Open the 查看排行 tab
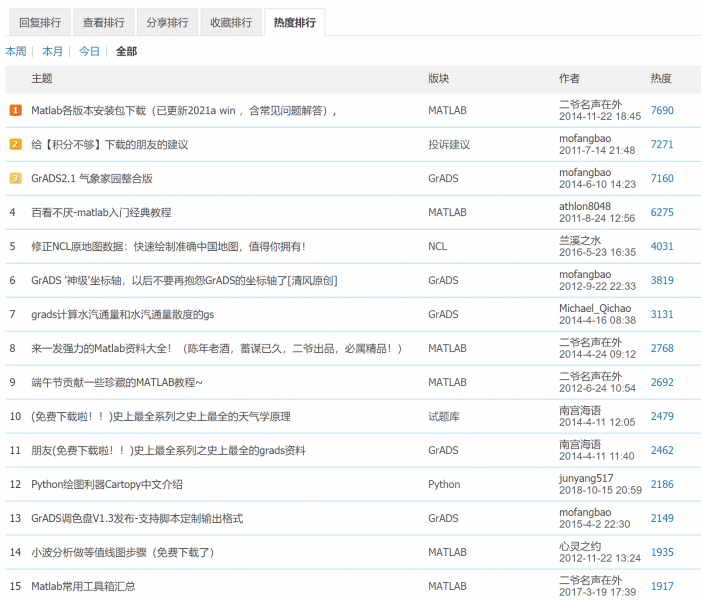This screenshot has height=600, width=701. coord(102,22)
